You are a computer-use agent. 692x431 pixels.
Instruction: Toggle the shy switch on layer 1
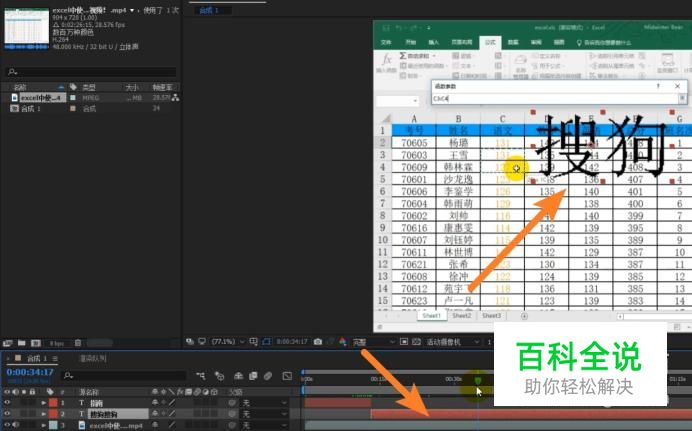click(154, 403)
